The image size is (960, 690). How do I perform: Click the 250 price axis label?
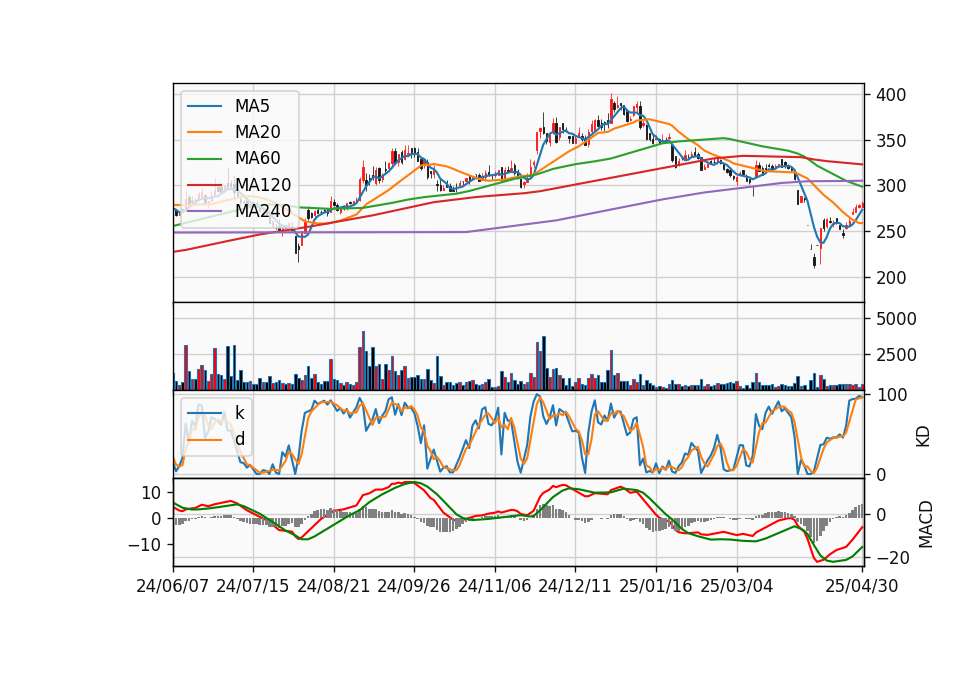[891, 232]
